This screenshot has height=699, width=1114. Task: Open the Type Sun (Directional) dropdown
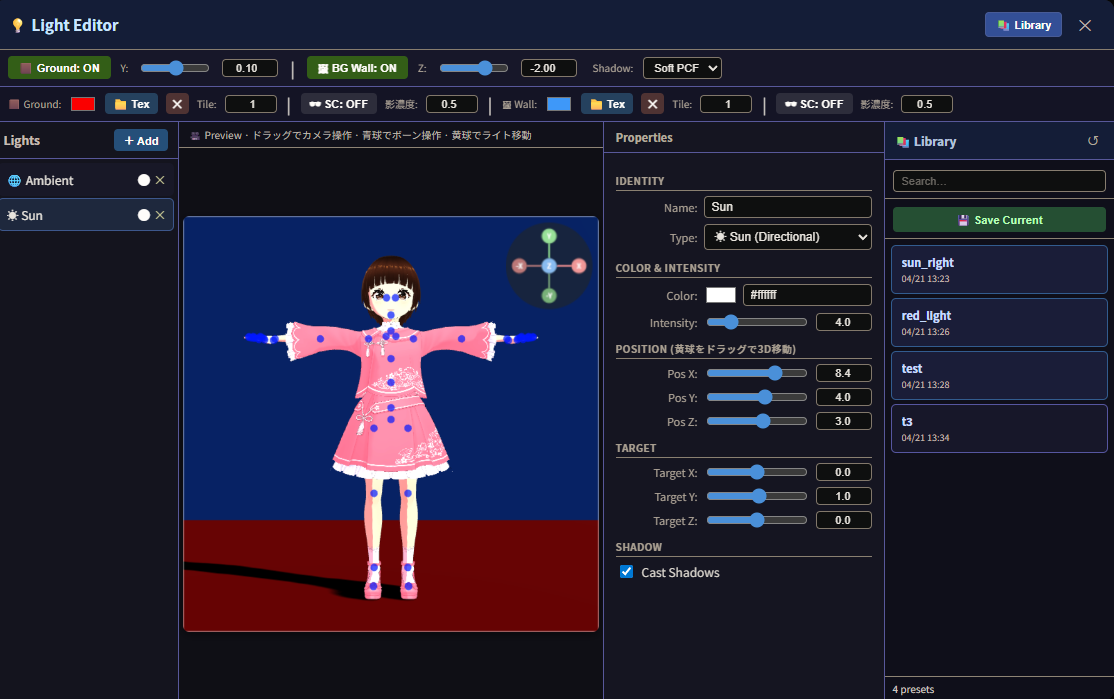coord(787,237)
